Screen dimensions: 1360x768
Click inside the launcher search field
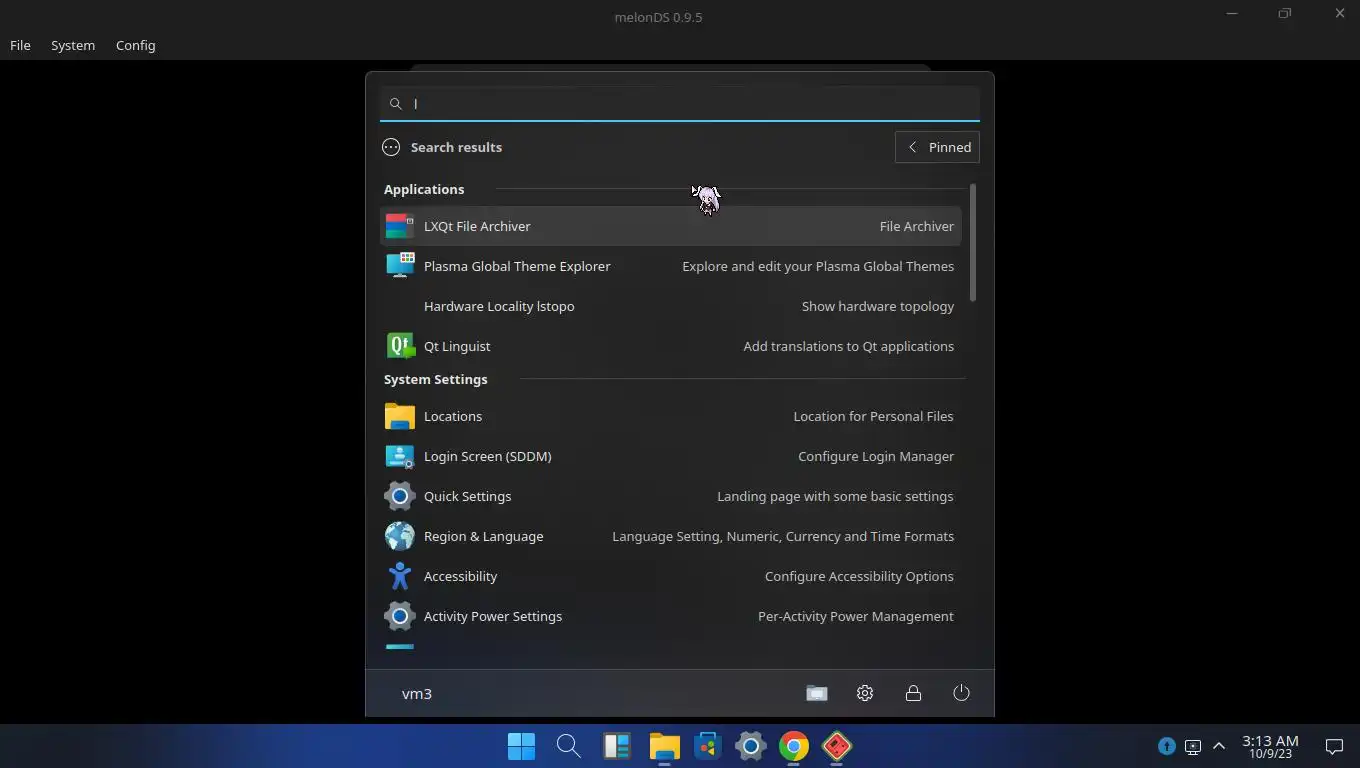(680, 104)
